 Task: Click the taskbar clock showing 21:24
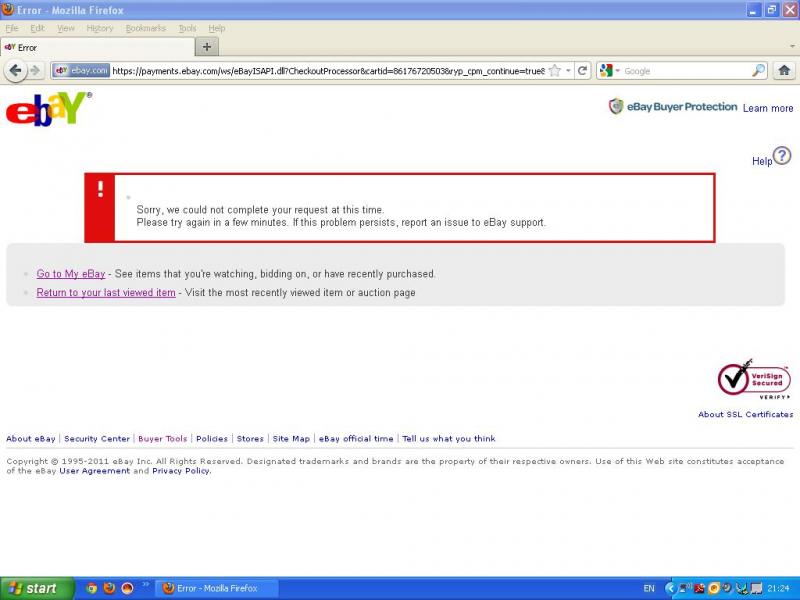(x=779, y=588)
